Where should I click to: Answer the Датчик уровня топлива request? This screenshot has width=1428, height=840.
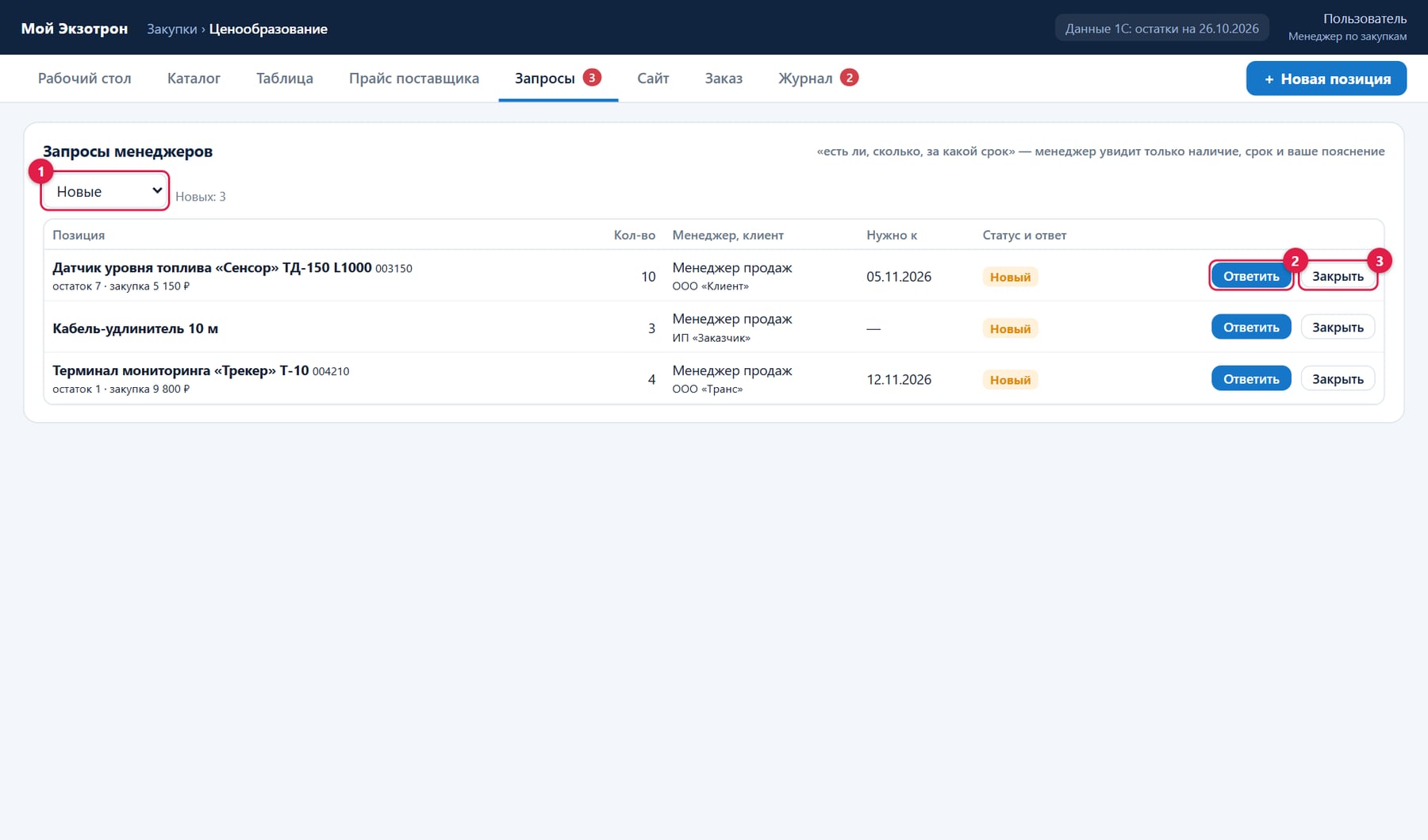click(x=1251, y=276)
